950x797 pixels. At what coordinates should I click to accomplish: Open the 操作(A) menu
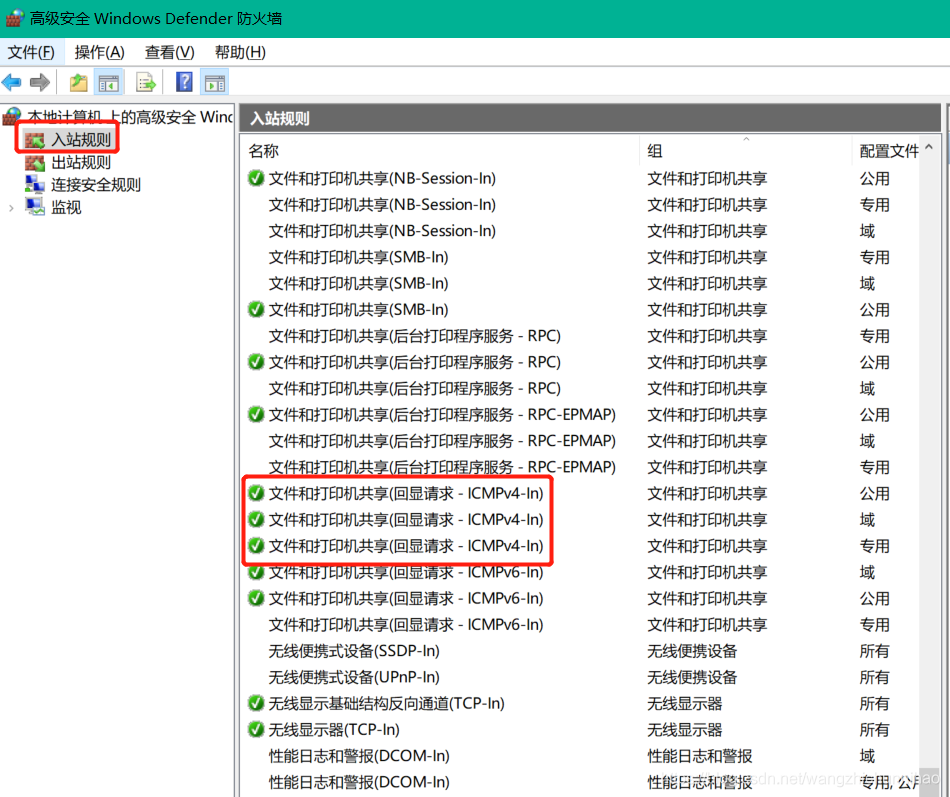tap(99, 53)
